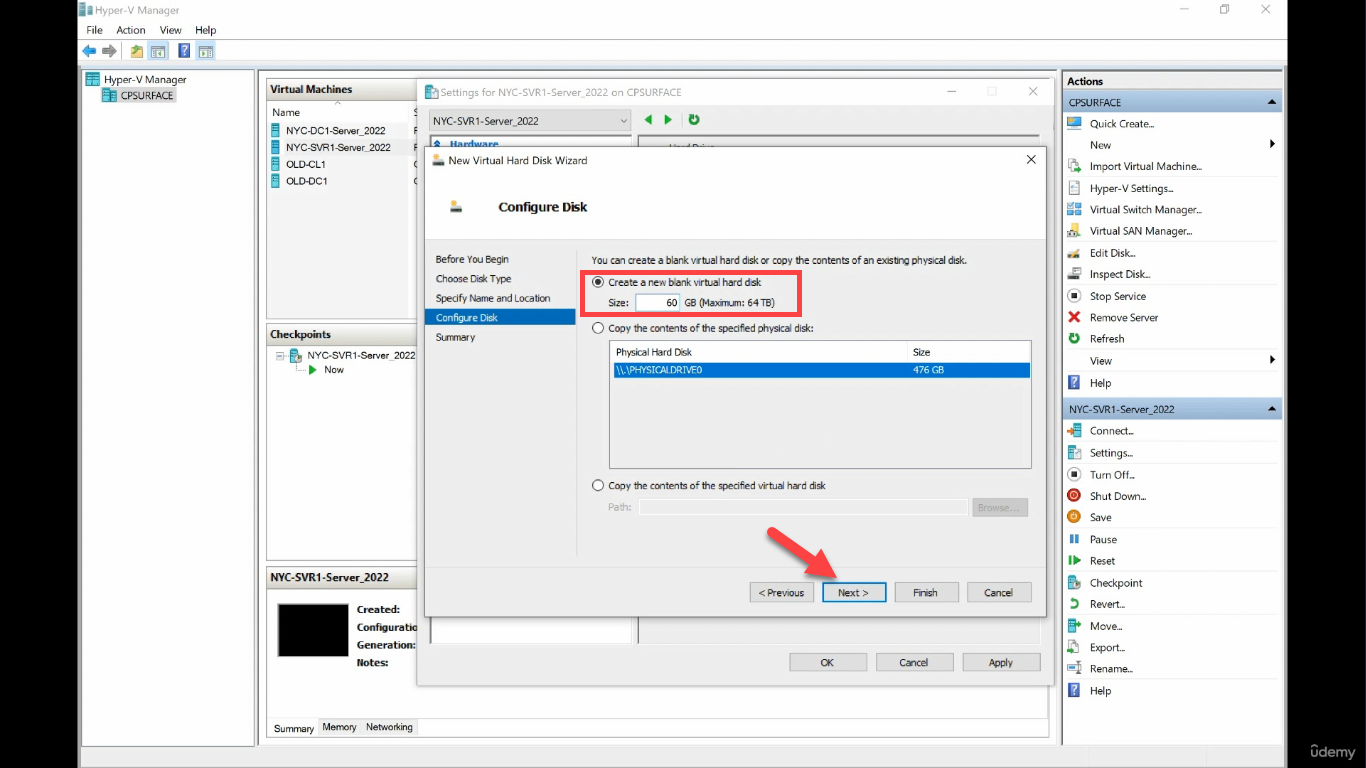Close the New Virtual Hard Disk Wizard

(1031, 160)
